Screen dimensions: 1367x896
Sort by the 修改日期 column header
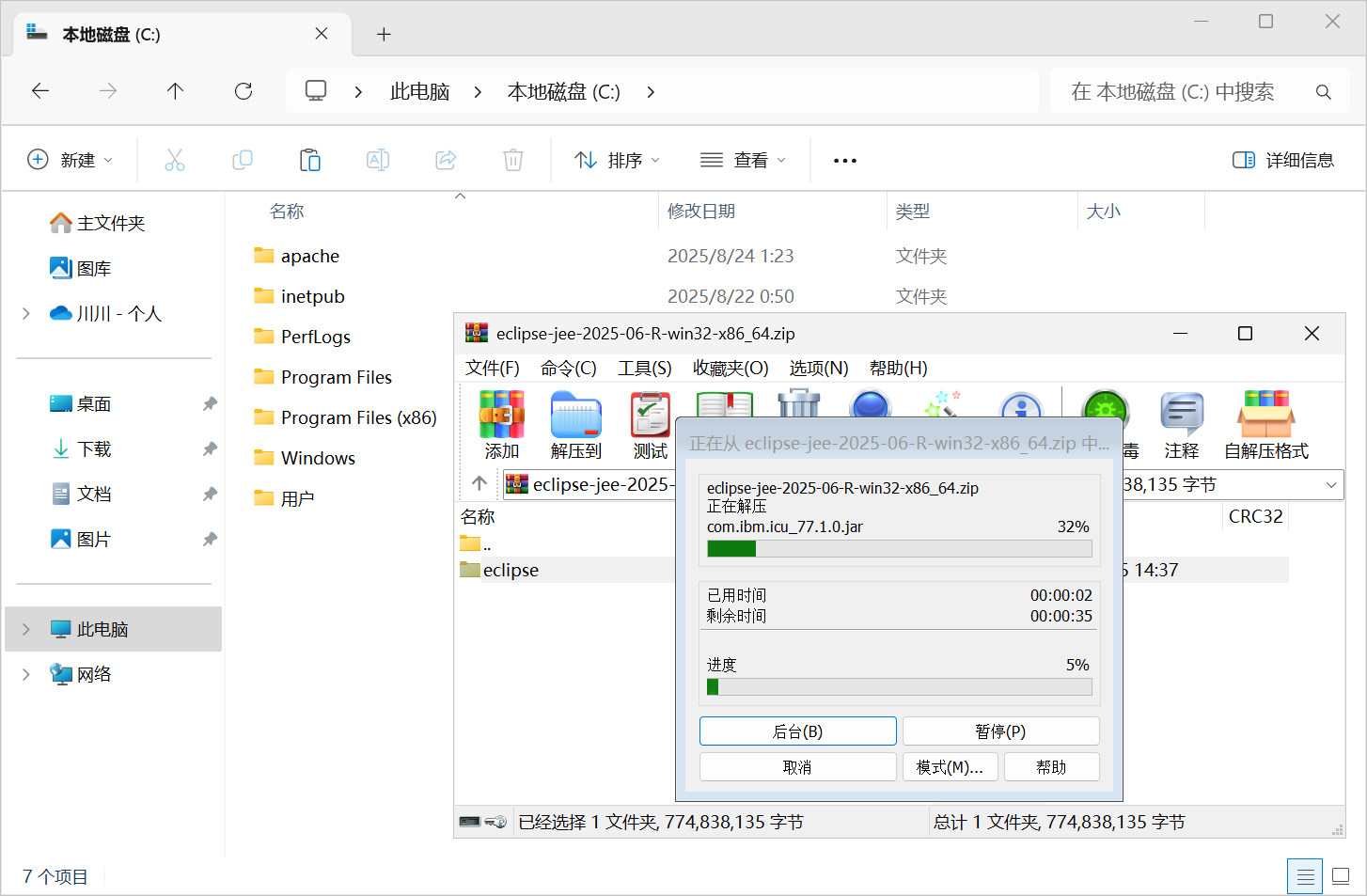click(x=701, y=212)
